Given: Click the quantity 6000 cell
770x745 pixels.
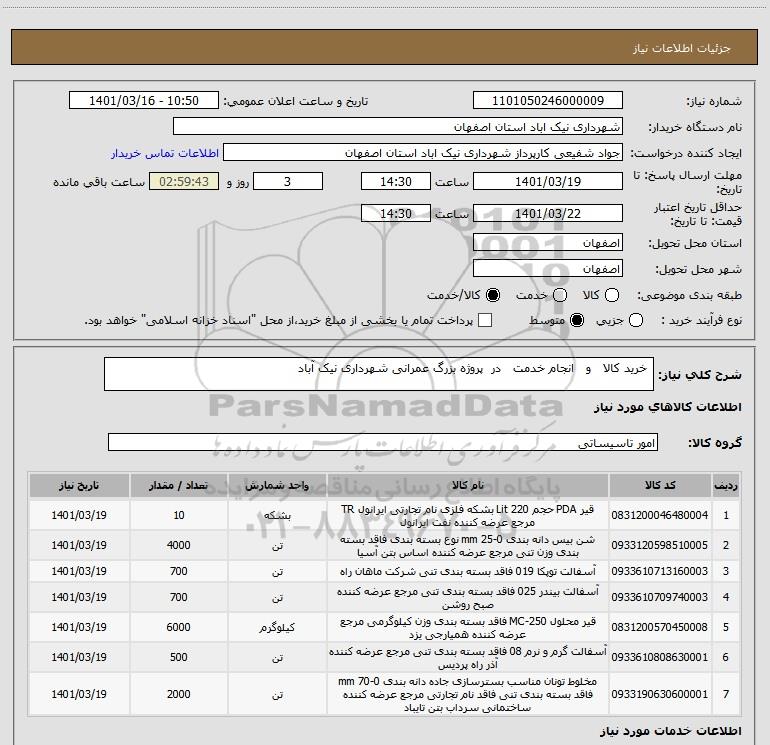Looking at the screenshot, I should coord(179,627).
